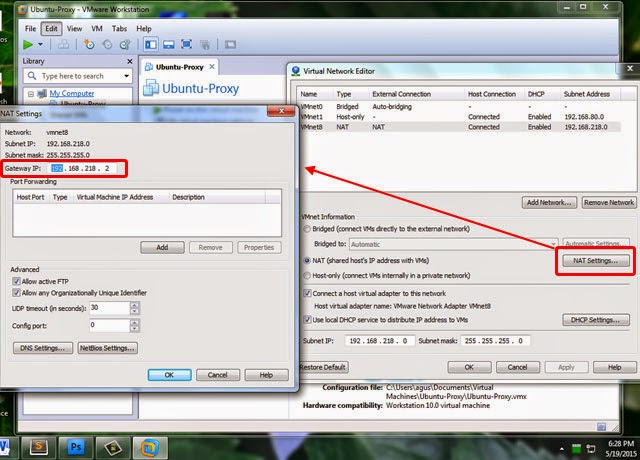Click Remove Network button
This screenshot has height=460, width=640.
[609, 202]
